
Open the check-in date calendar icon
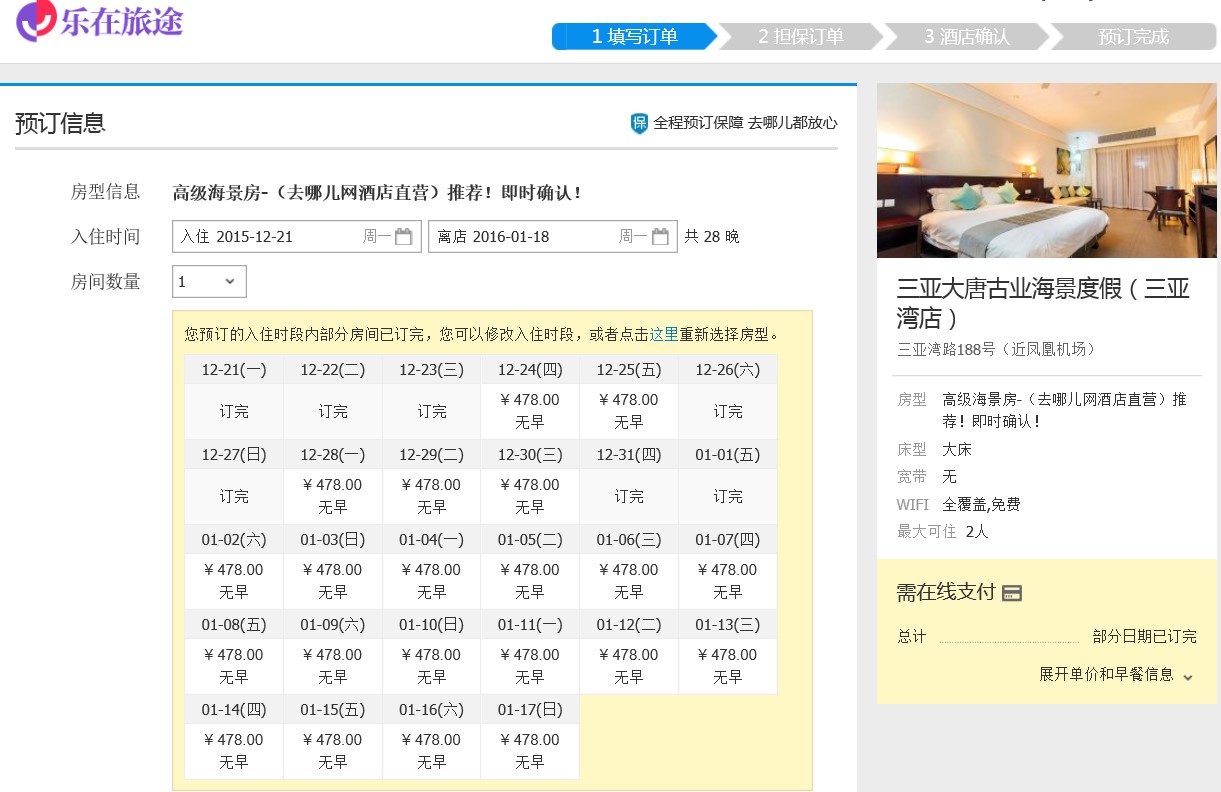click(404, 237)
